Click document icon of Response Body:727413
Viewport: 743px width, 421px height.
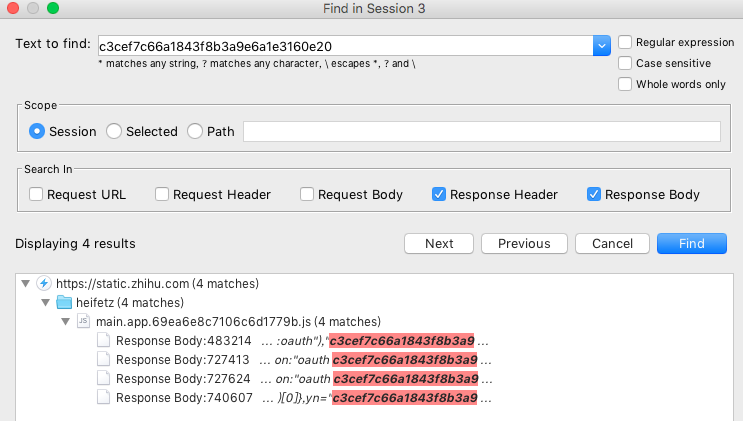pos(103,360)
